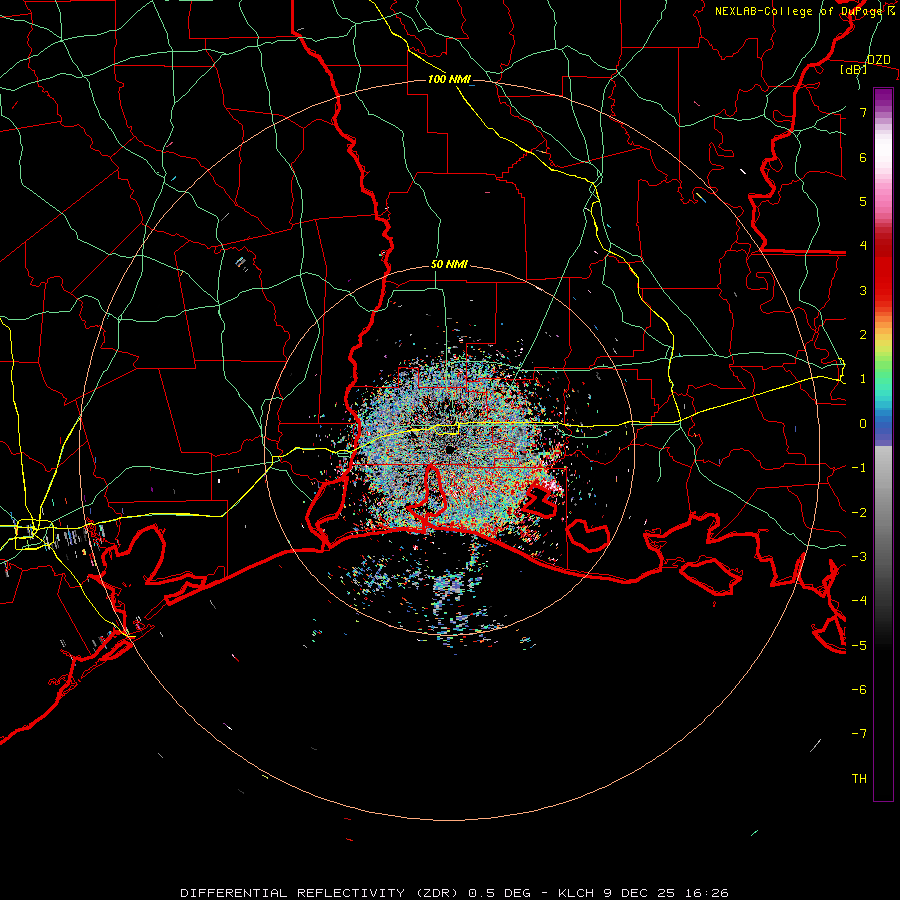
Task: Click the 2 value on the color scale
Action: (863, 335)
